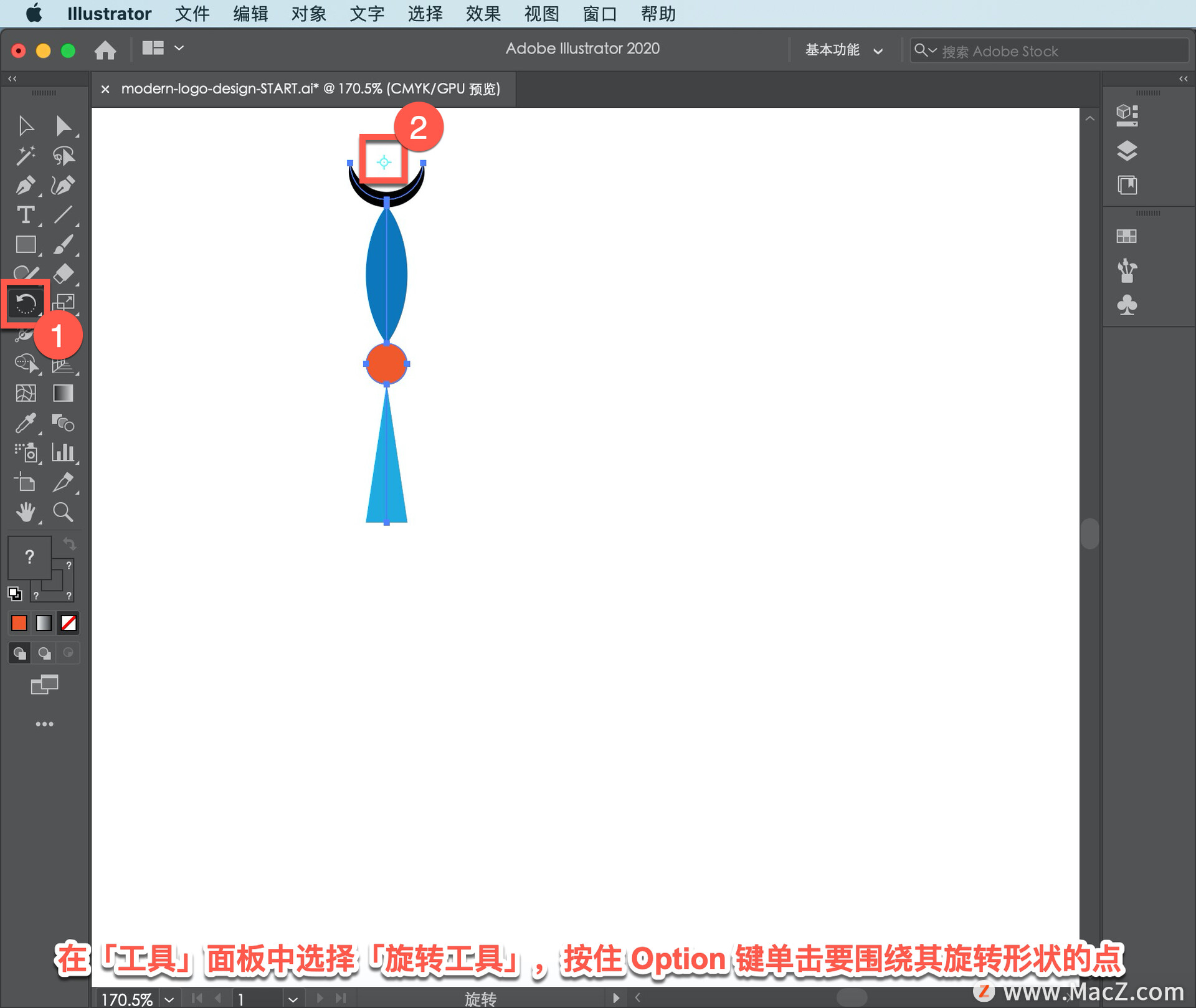Open the 文件 menu
The width and height of the screenshot is (1196, 1008).
coord(192,14)
